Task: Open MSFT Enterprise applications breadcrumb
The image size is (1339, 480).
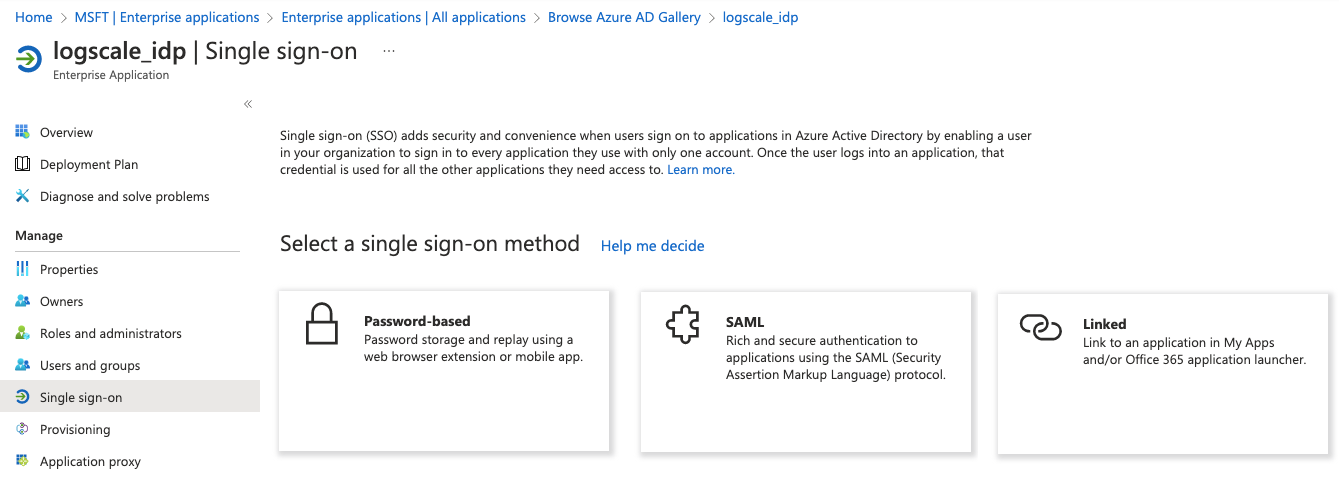Action: (x=167, y=17)
